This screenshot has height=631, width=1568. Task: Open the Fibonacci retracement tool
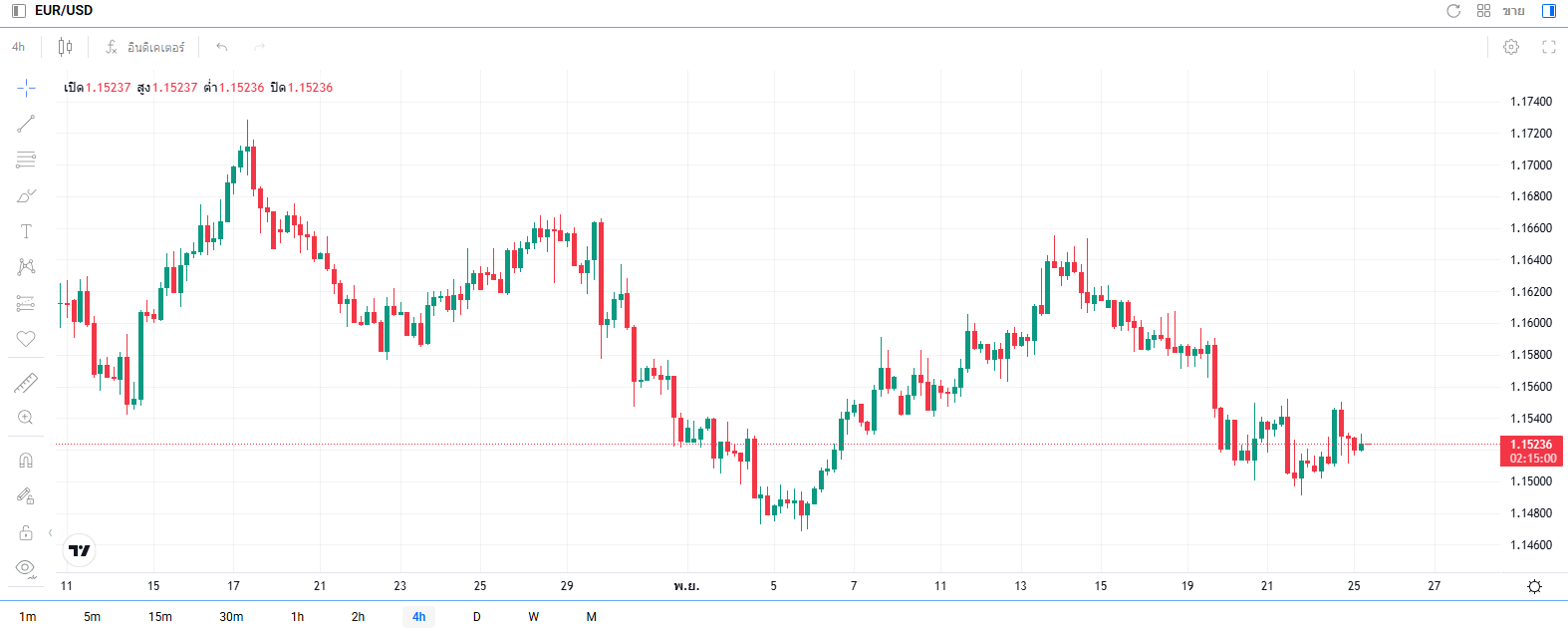pyautogui.click(x=26, y=159)
